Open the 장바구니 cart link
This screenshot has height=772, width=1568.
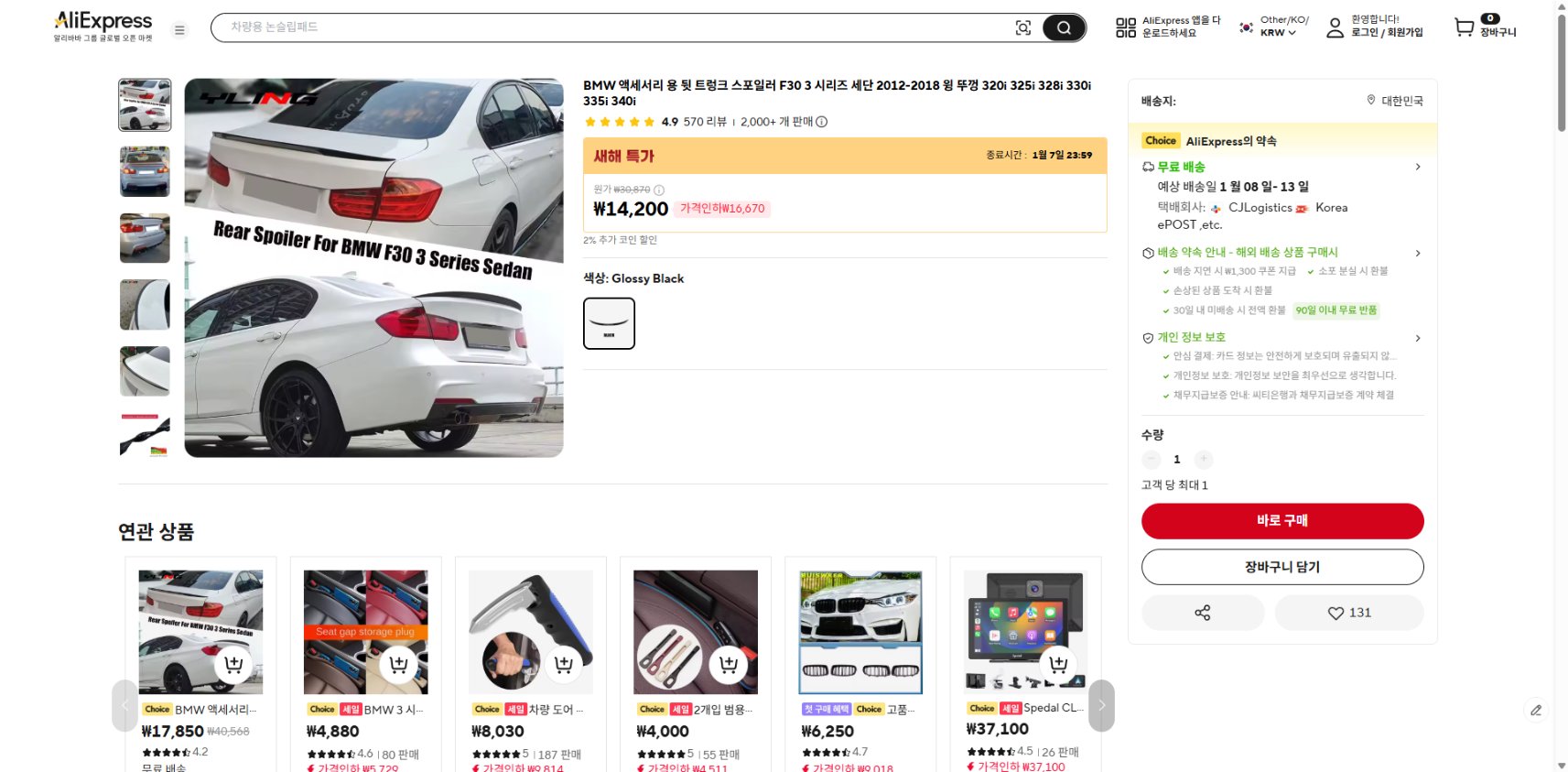(1498, 32)
